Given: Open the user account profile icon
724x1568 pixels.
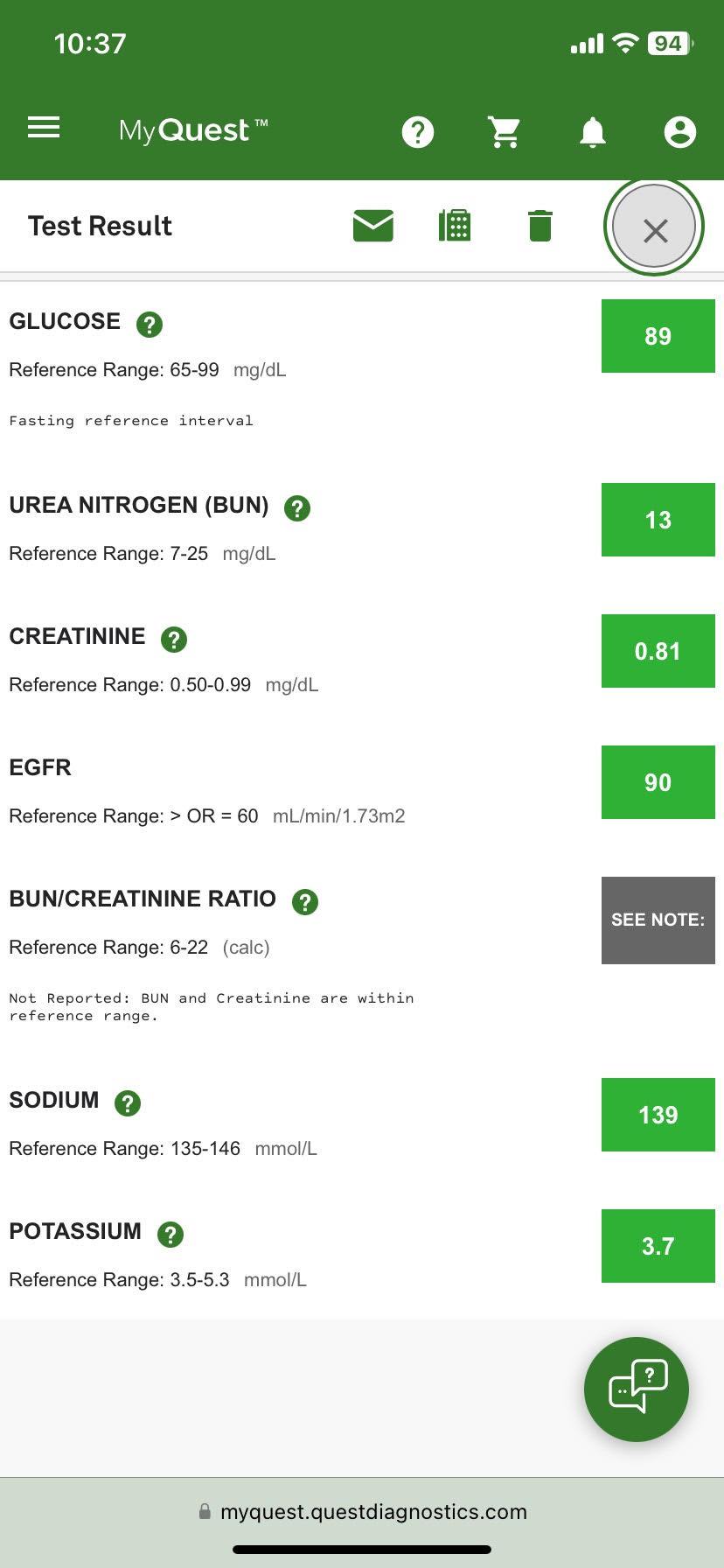Looking at the screenshot, I should coord(679,132).
